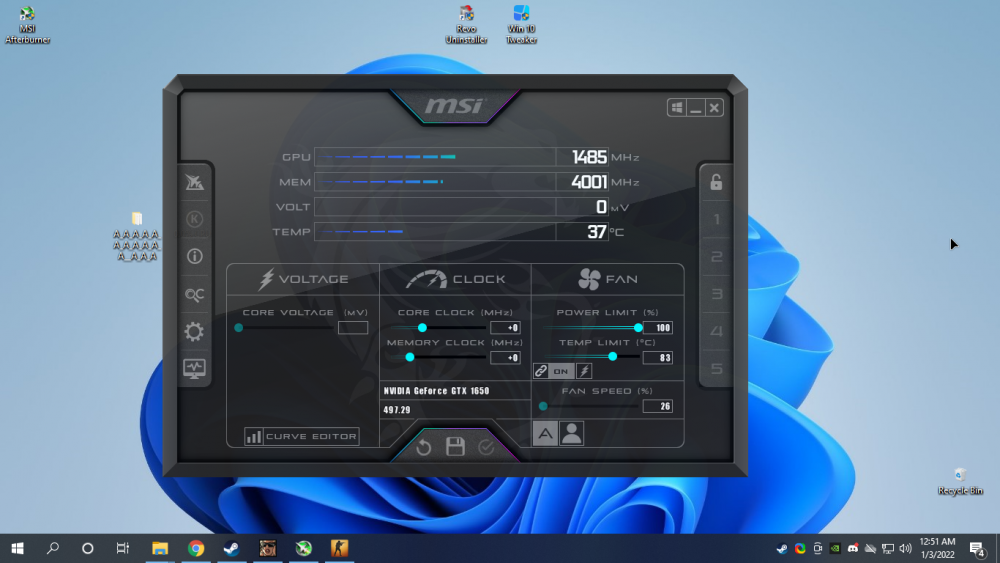Open Counter-Strike icon in taskbar
1000x563 pixels.
point(339,548)
